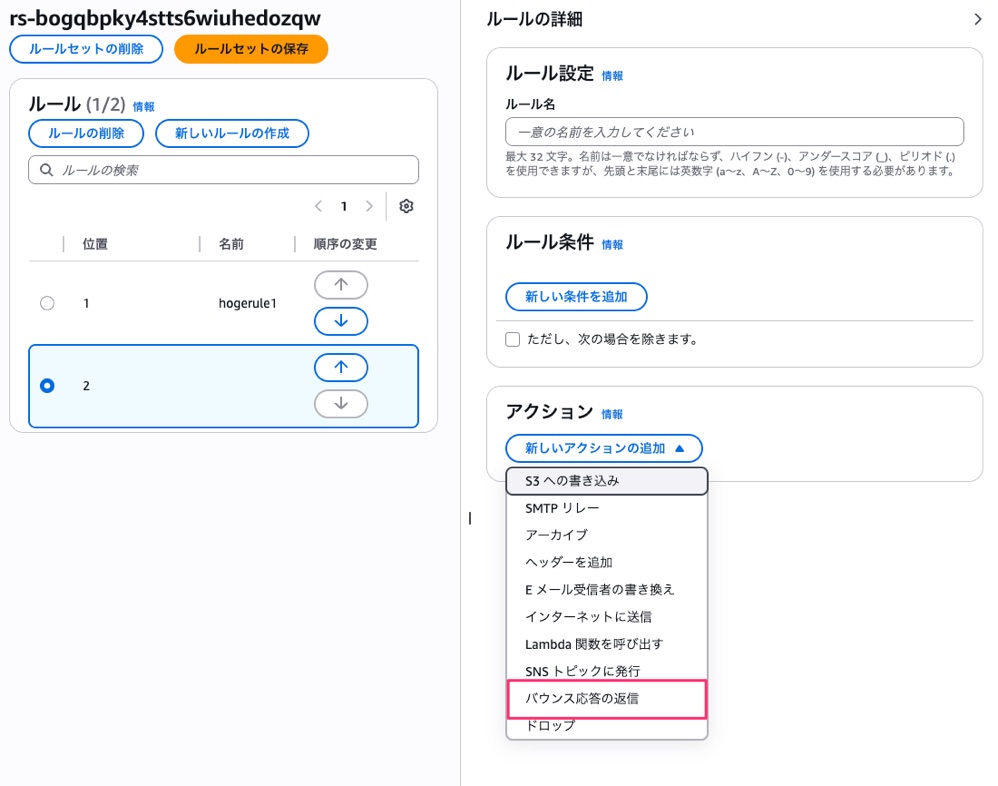Image resolution: width=998 pixels, height=786 pixels.
Task: Focus the ルール名 text field
Action: click(734, 132)
